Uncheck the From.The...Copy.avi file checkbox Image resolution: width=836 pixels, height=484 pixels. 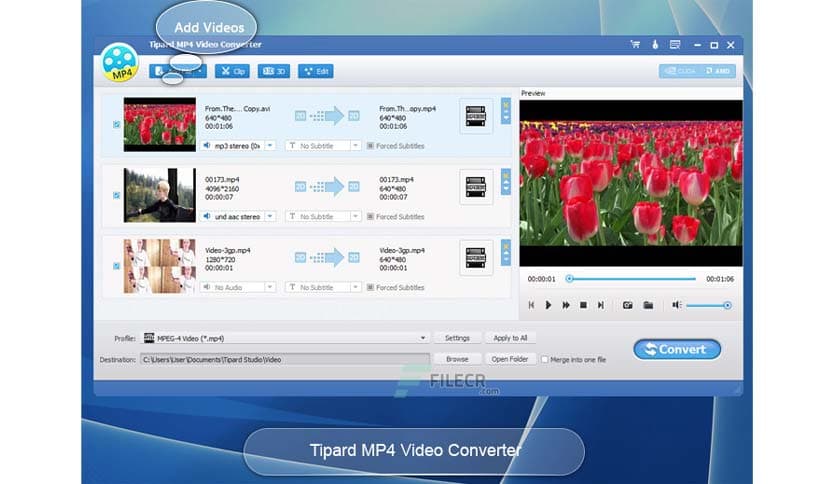116,124
